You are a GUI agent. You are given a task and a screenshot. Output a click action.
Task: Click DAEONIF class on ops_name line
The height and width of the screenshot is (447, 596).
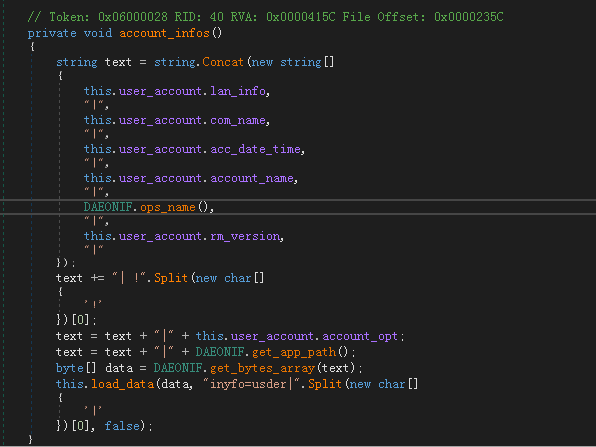click(x=108, y=207)
